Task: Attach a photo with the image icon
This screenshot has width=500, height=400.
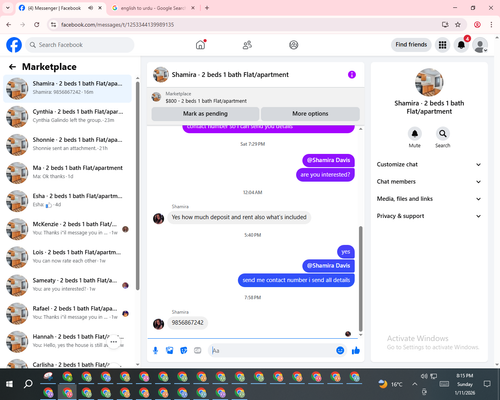Action: 169,350
